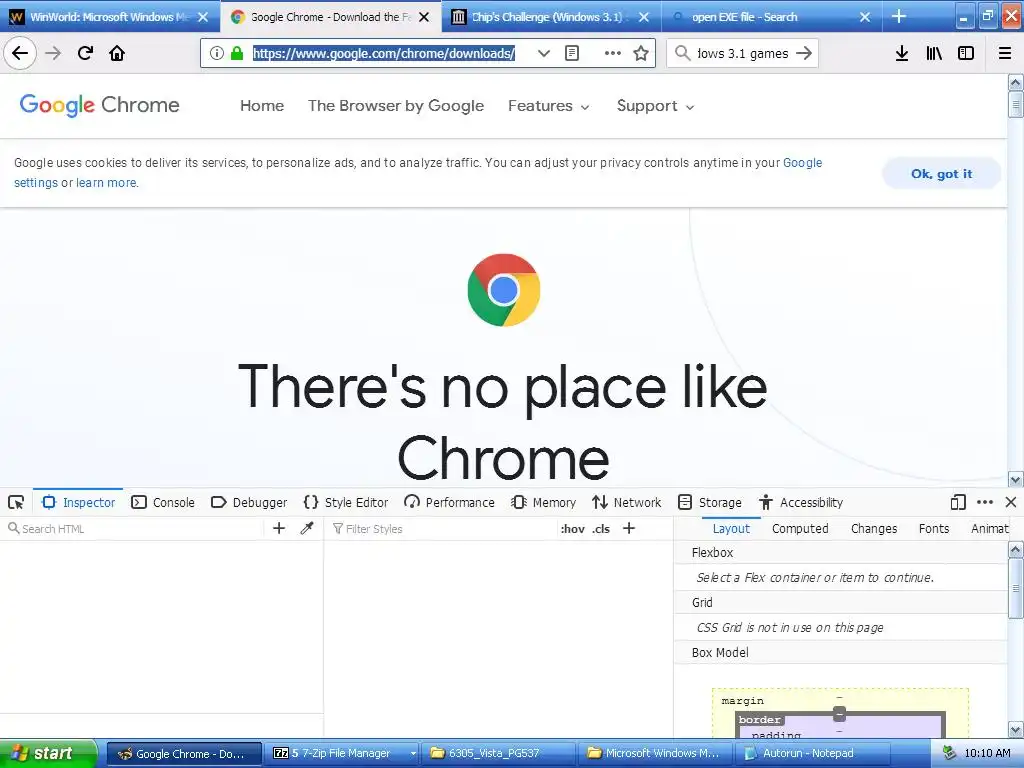The image size is (1024, 768).
Task: Reload the current page
Action: 85,53
